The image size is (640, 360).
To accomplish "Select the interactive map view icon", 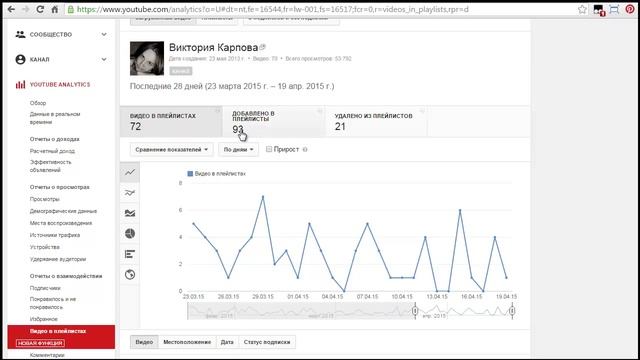I will [x=130, y=274].
